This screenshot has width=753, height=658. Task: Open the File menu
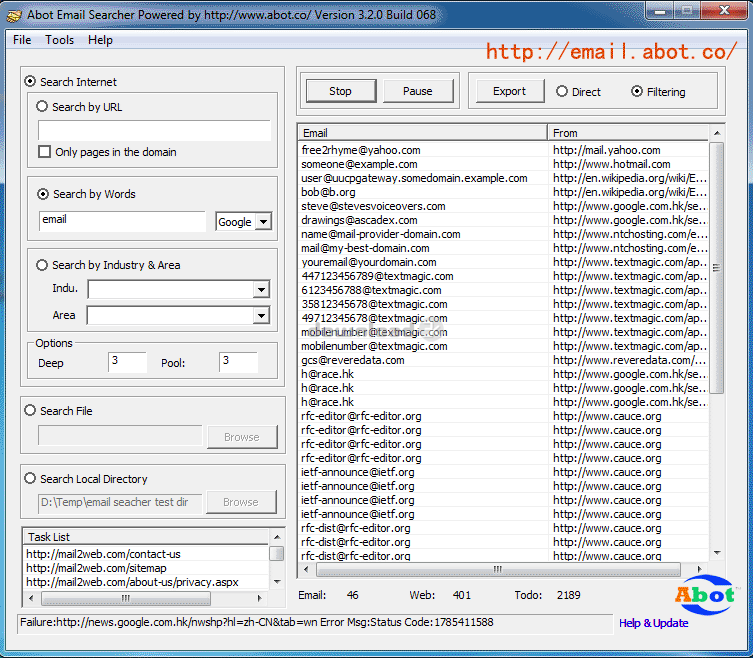coord(22,40)
